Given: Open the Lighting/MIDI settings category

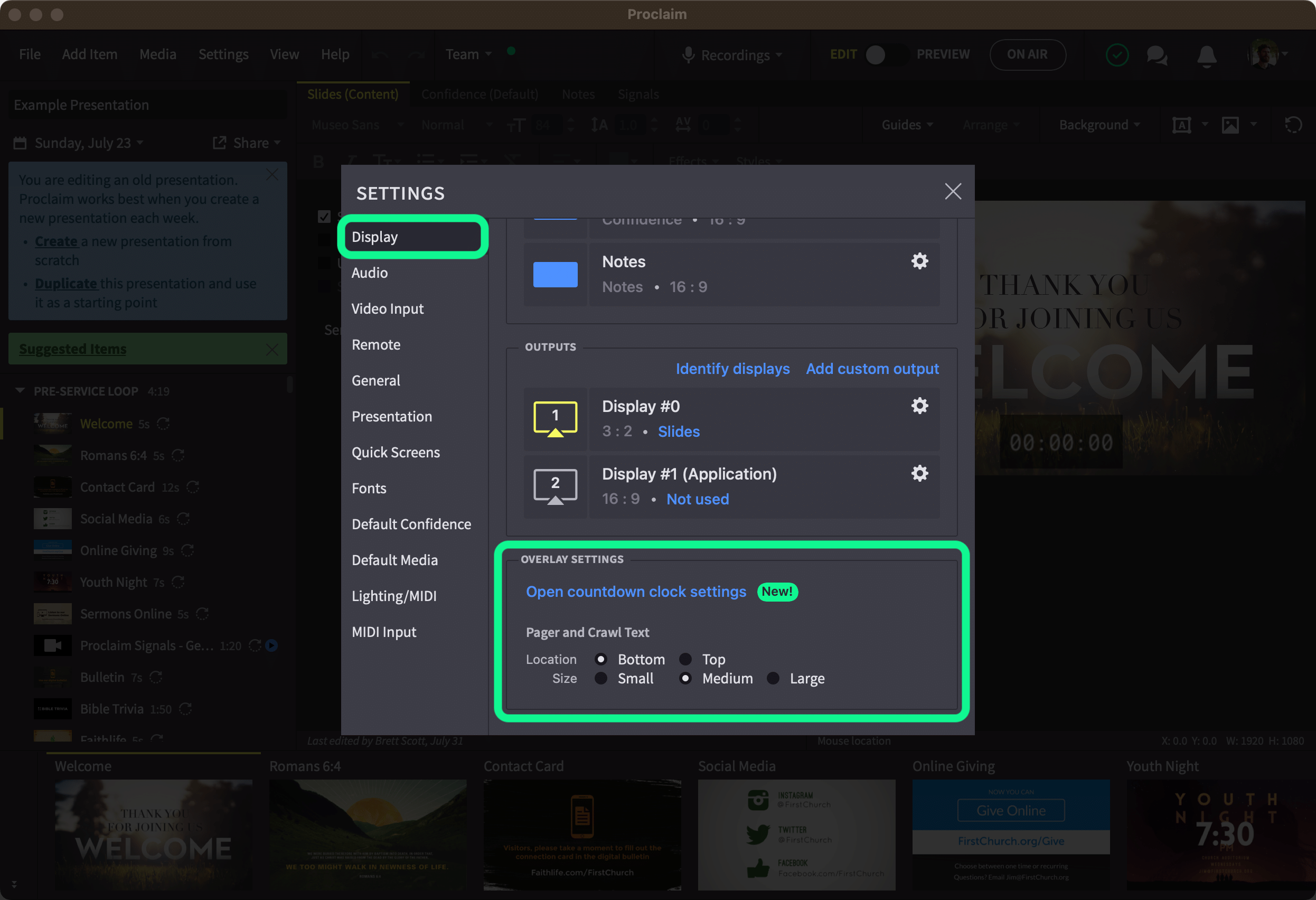Looking at the screenshot, I should [393, 596].
